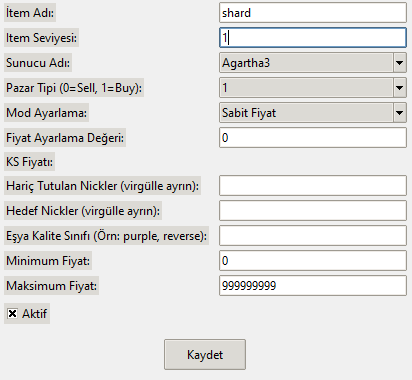Click the Mod Ayarlama label

pos(46,113)
